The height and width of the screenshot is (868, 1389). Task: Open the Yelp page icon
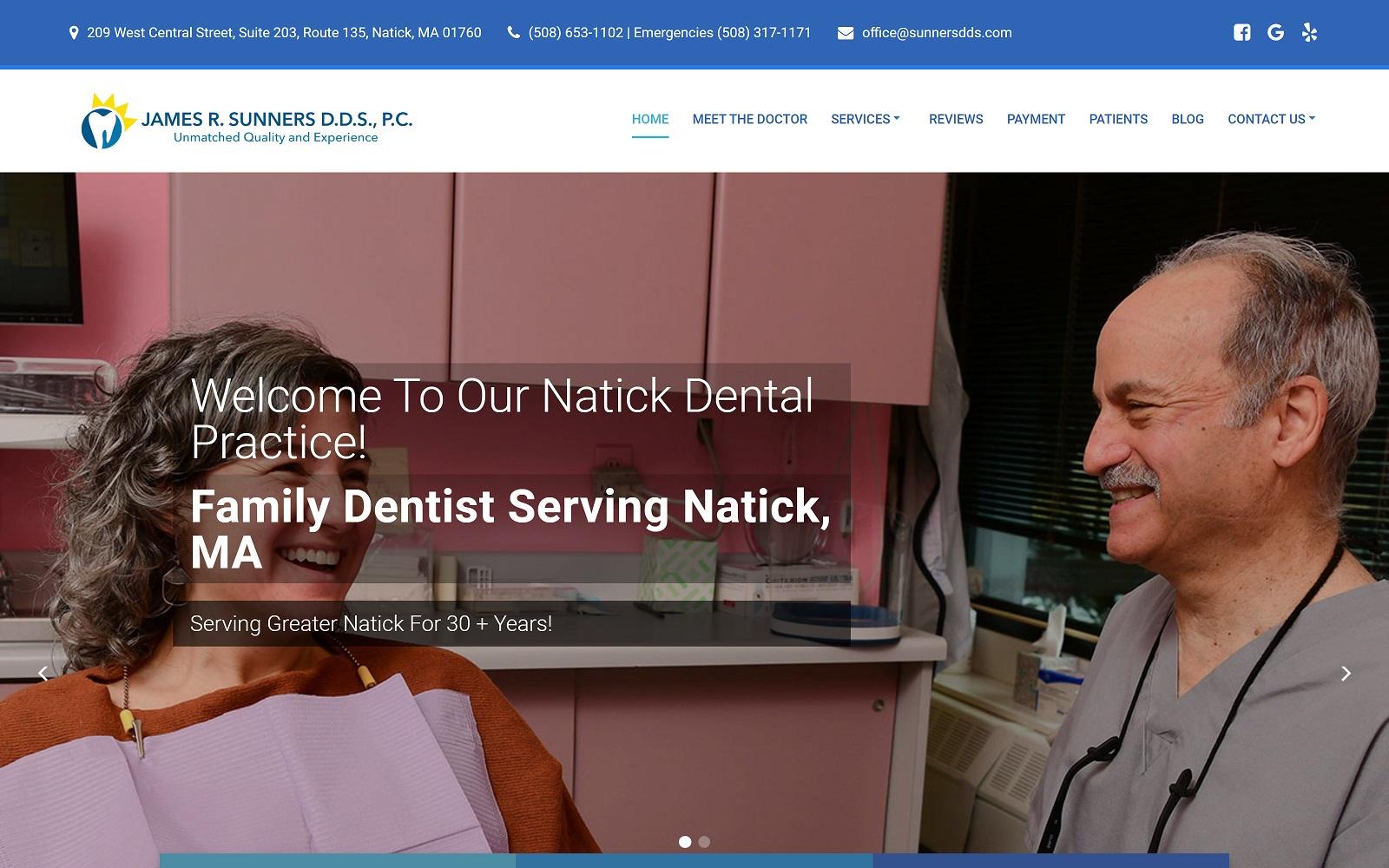coord(1310,33)
